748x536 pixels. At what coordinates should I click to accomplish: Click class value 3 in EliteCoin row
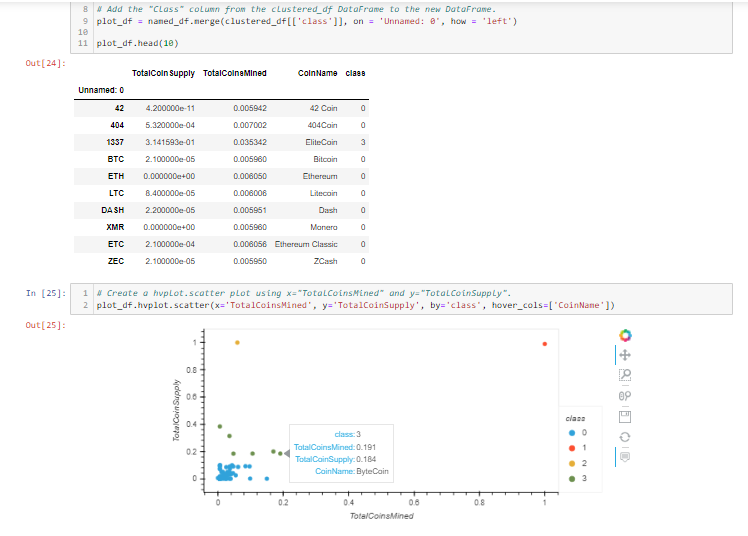363,142
